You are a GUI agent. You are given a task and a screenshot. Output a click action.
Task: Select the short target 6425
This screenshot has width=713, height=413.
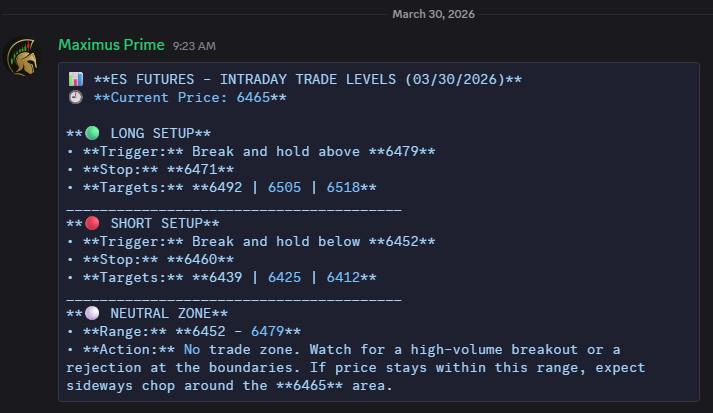pos(284,277)
